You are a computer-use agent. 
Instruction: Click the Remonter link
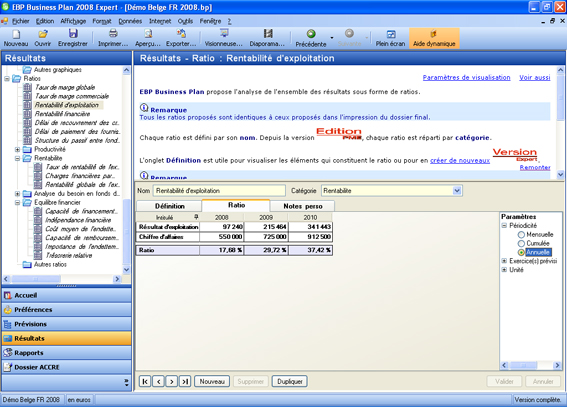535,167
